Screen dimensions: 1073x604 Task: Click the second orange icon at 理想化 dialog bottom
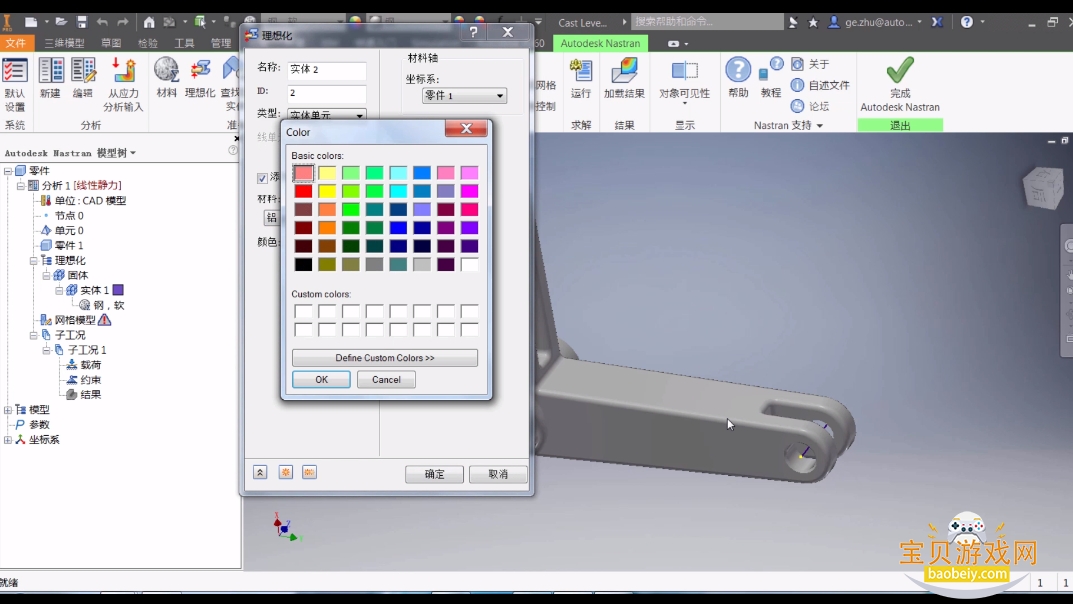pos(285,472)
